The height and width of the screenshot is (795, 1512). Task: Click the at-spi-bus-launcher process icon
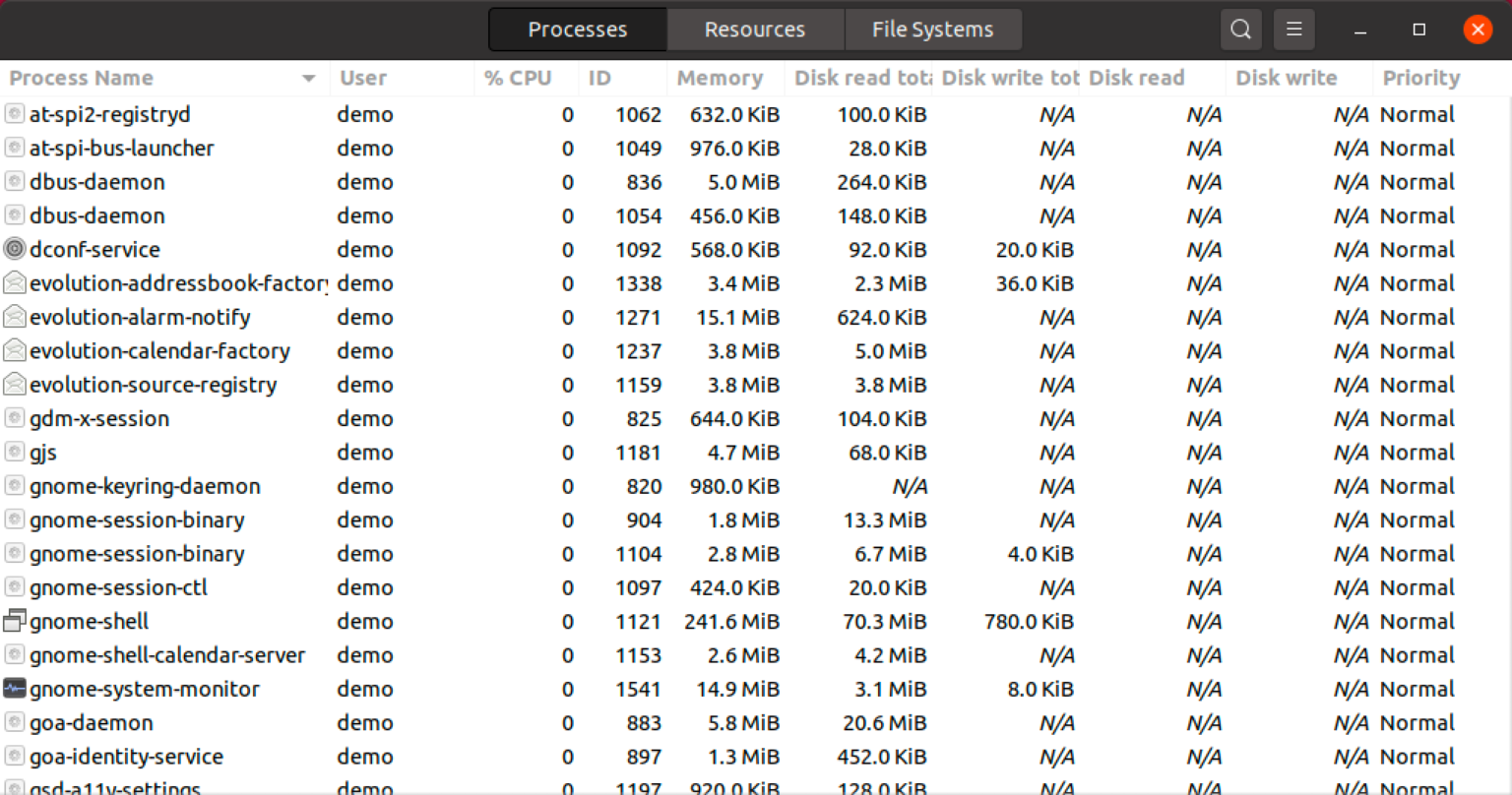[14, 148]
